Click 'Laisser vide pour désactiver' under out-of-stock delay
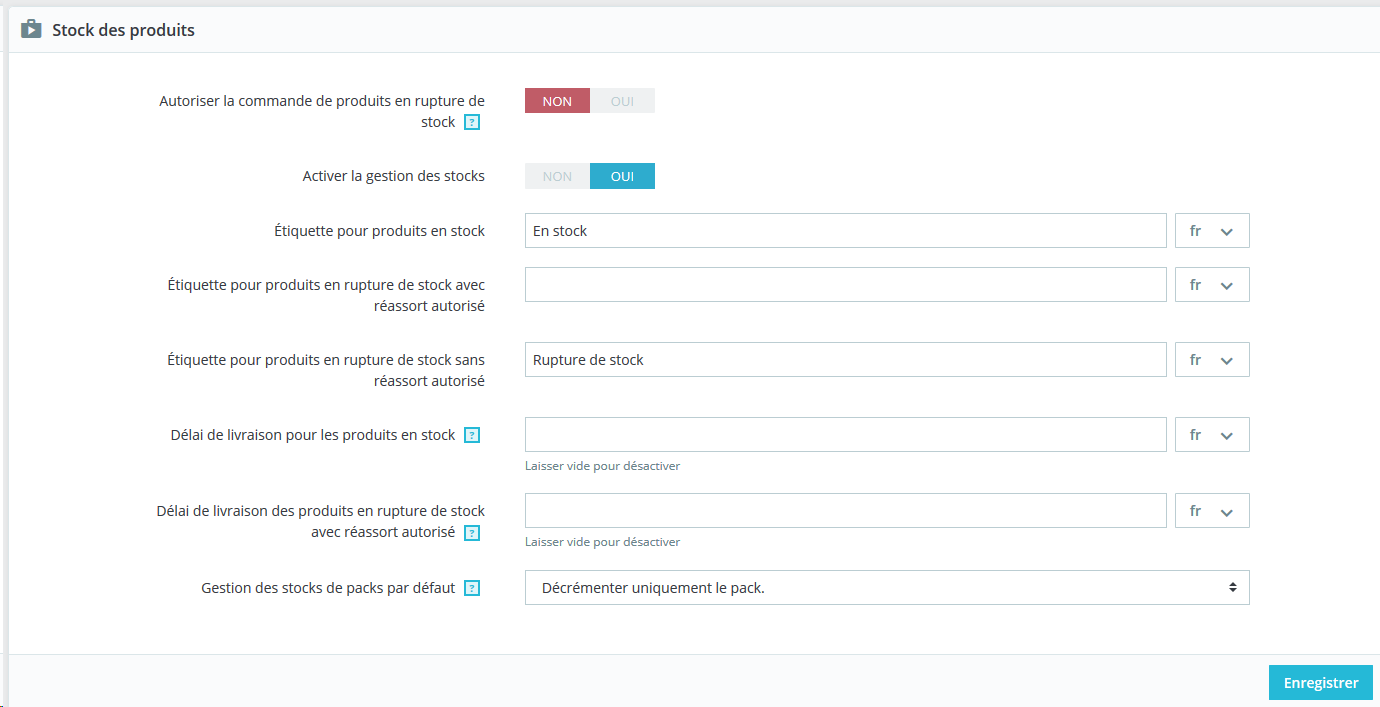Screen dimensions: 1380x707 (x=603, y=542)
